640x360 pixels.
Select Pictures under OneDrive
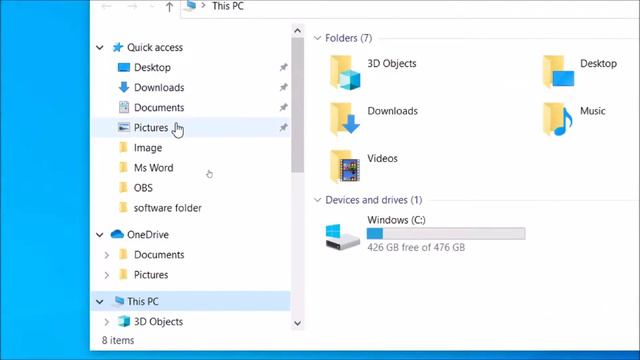tap(151, 275)
